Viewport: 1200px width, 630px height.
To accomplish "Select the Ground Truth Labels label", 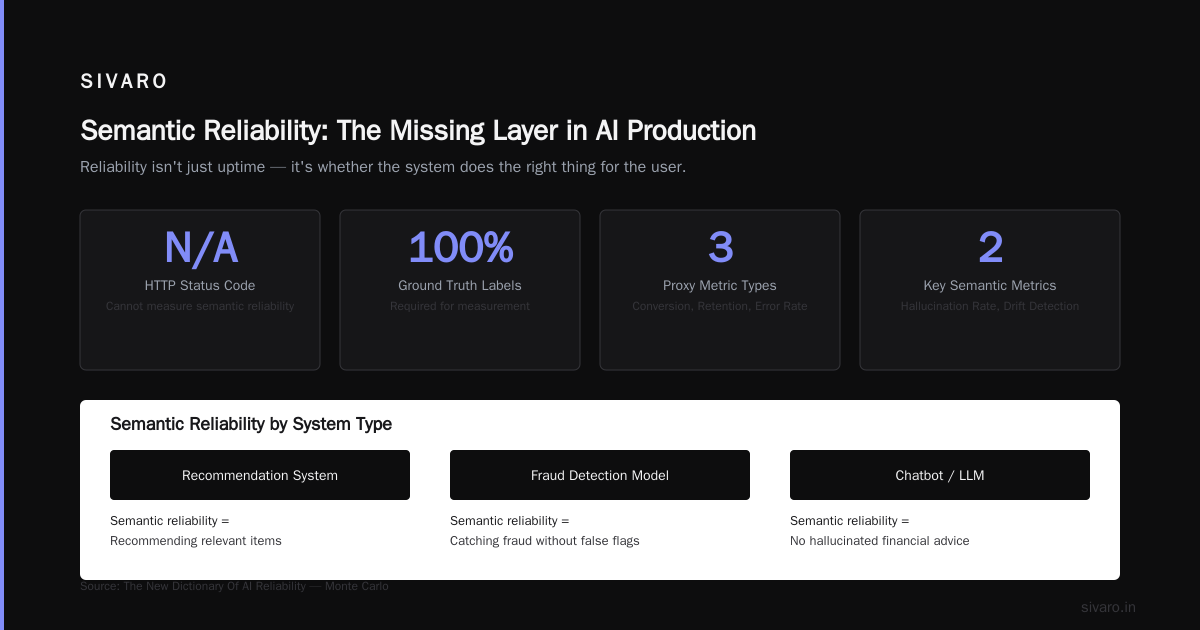I will (x=460, y=286).
